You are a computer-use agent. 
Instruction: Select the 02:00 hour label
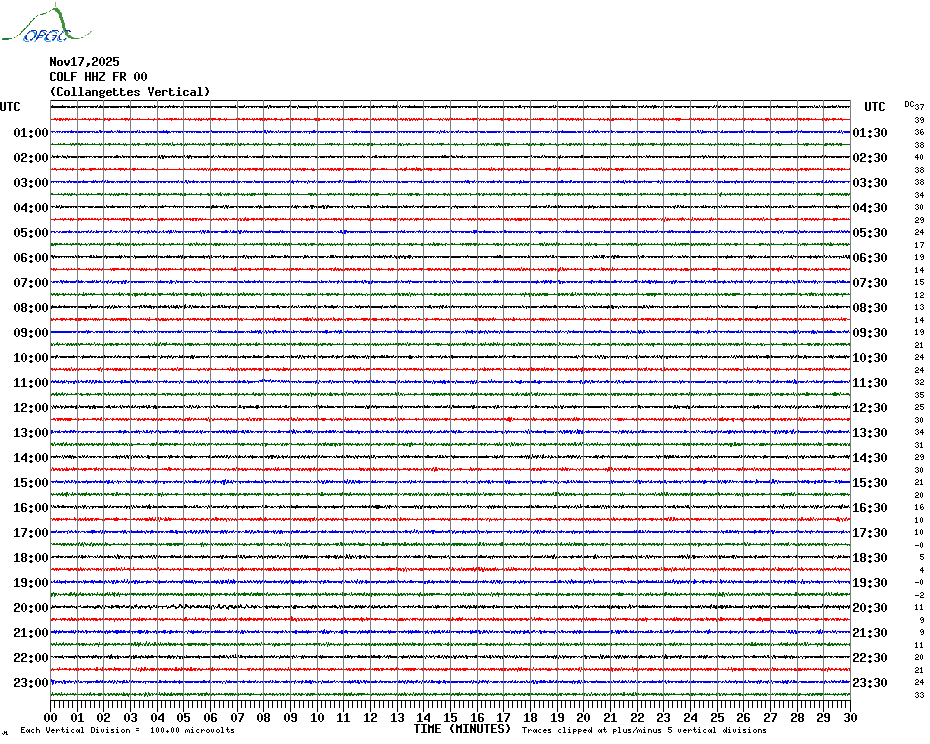(31, 157)
